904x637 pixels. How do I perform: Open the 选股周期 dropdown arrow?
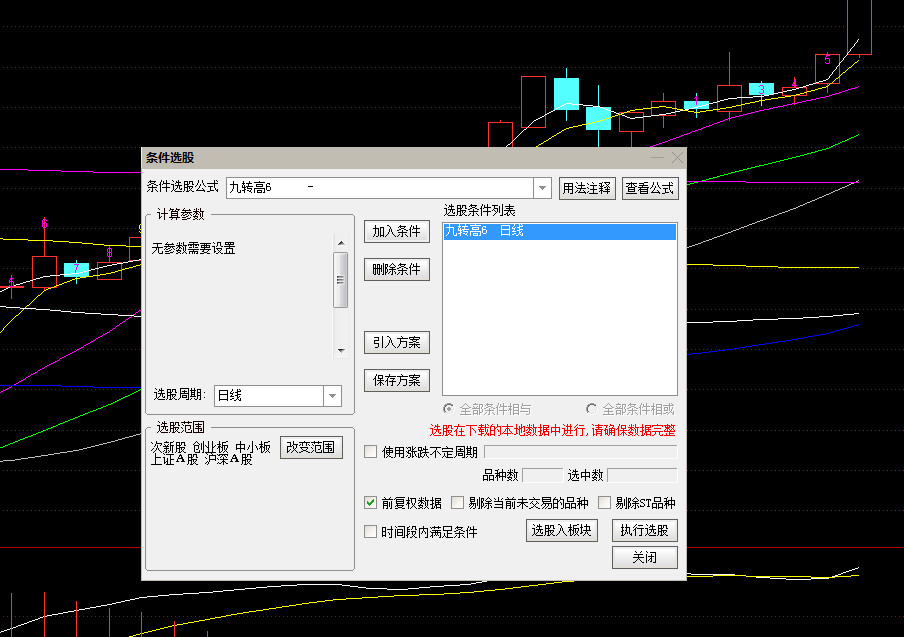click(x=333, y=396)
